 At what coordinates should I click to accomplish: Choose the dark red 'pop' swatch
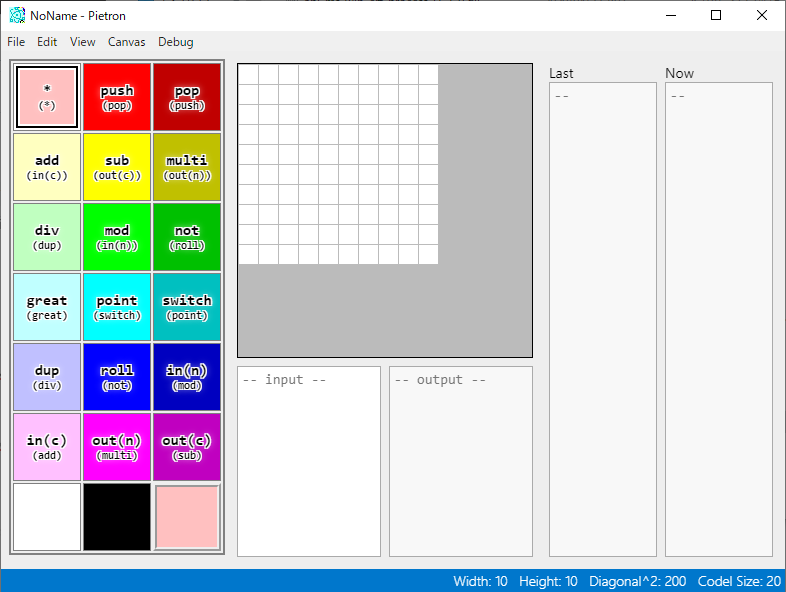187,97
